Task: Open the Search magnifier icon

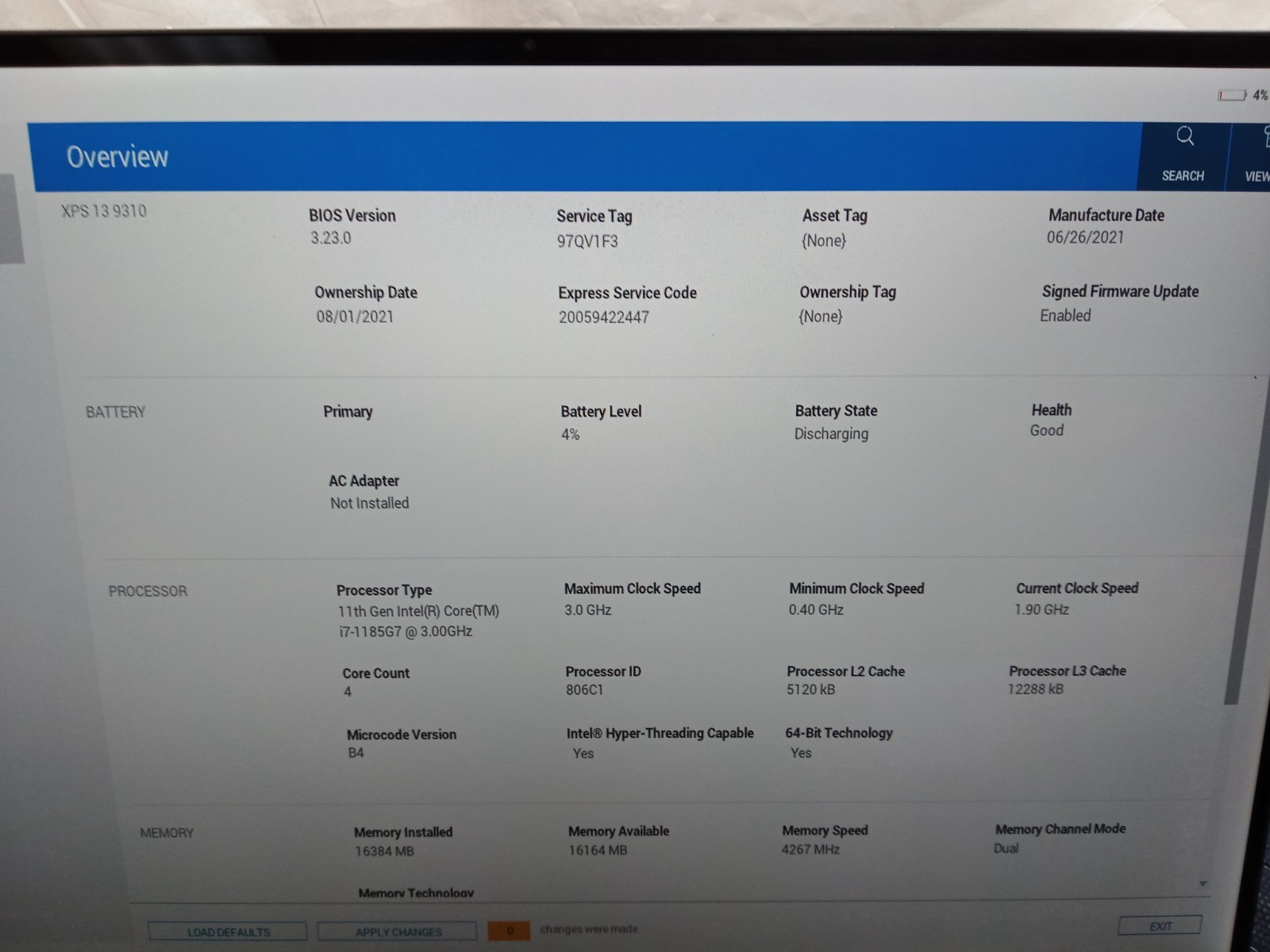Action: pyautogui.click(x=1184, y=136)
